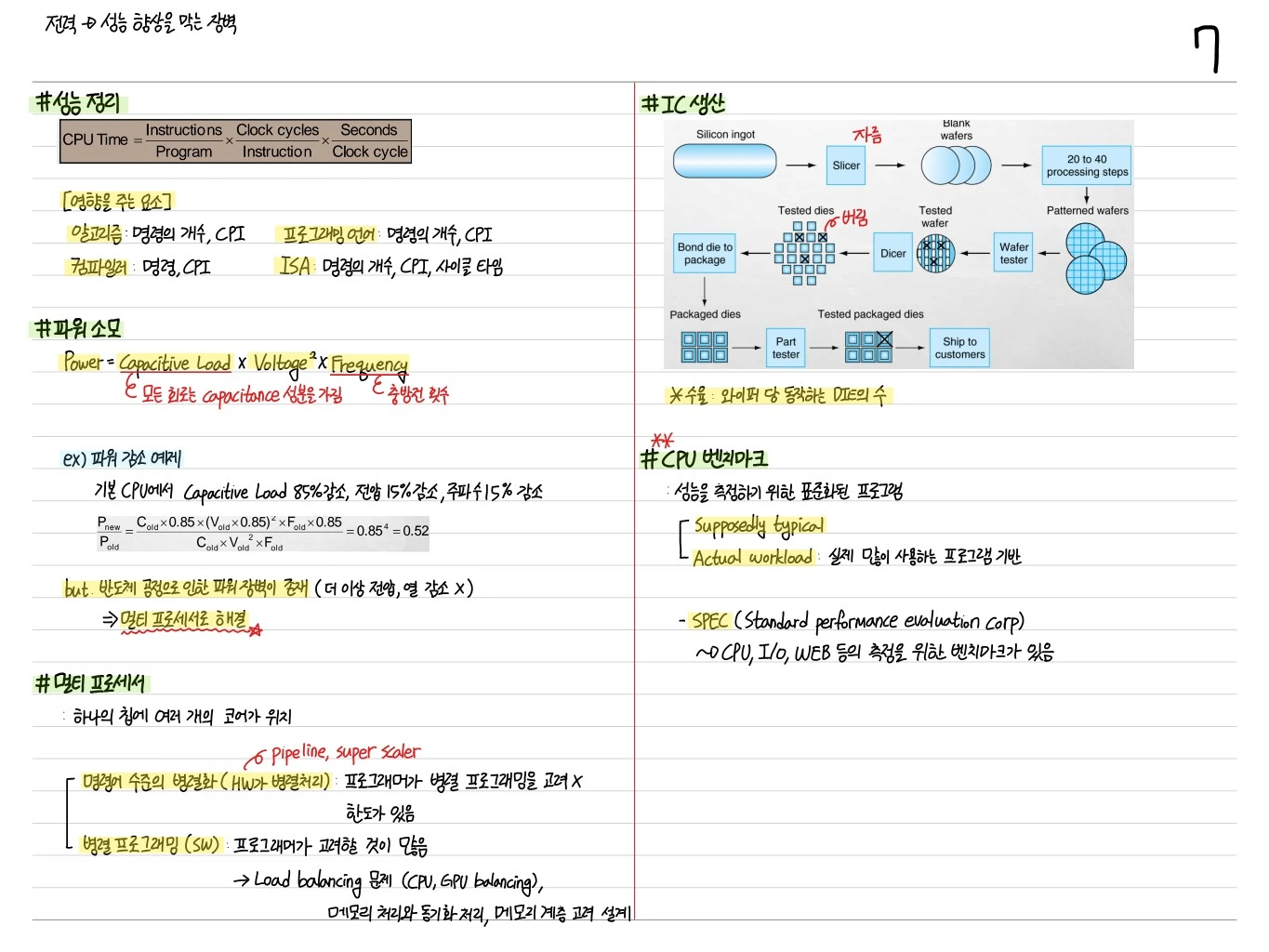Click the 20 to 40 processing steps box
The width and height of the screenshot is (1269, 952).
tap(1087, 165)
